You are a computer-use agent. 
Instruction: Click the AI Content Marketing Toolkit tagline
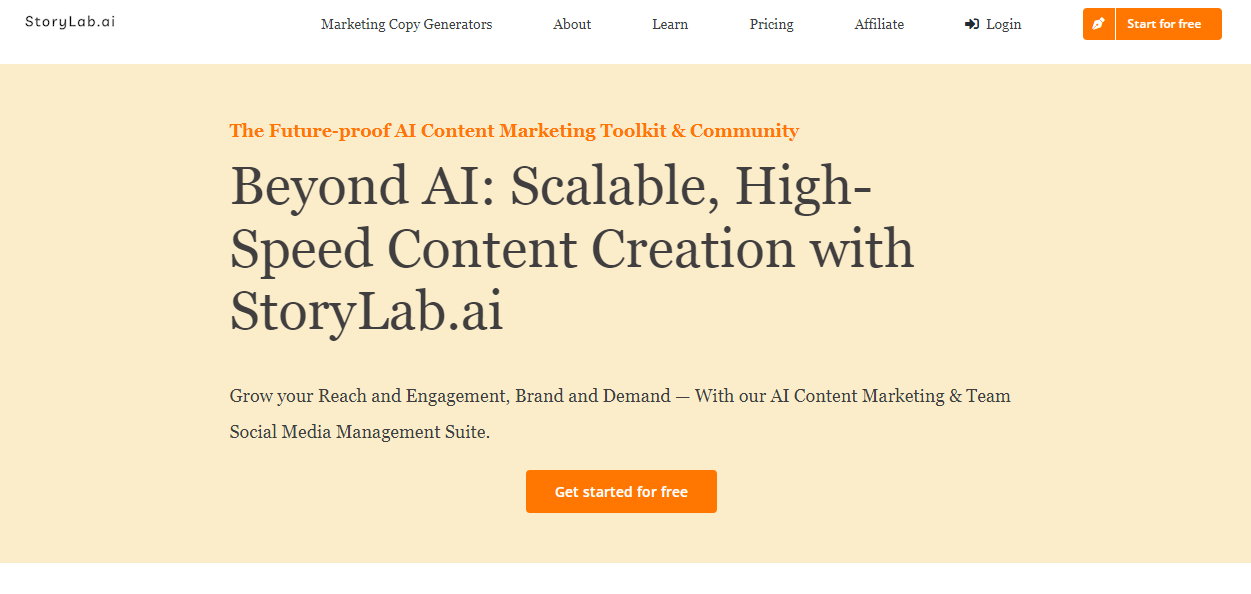click(x=513, y=130)
